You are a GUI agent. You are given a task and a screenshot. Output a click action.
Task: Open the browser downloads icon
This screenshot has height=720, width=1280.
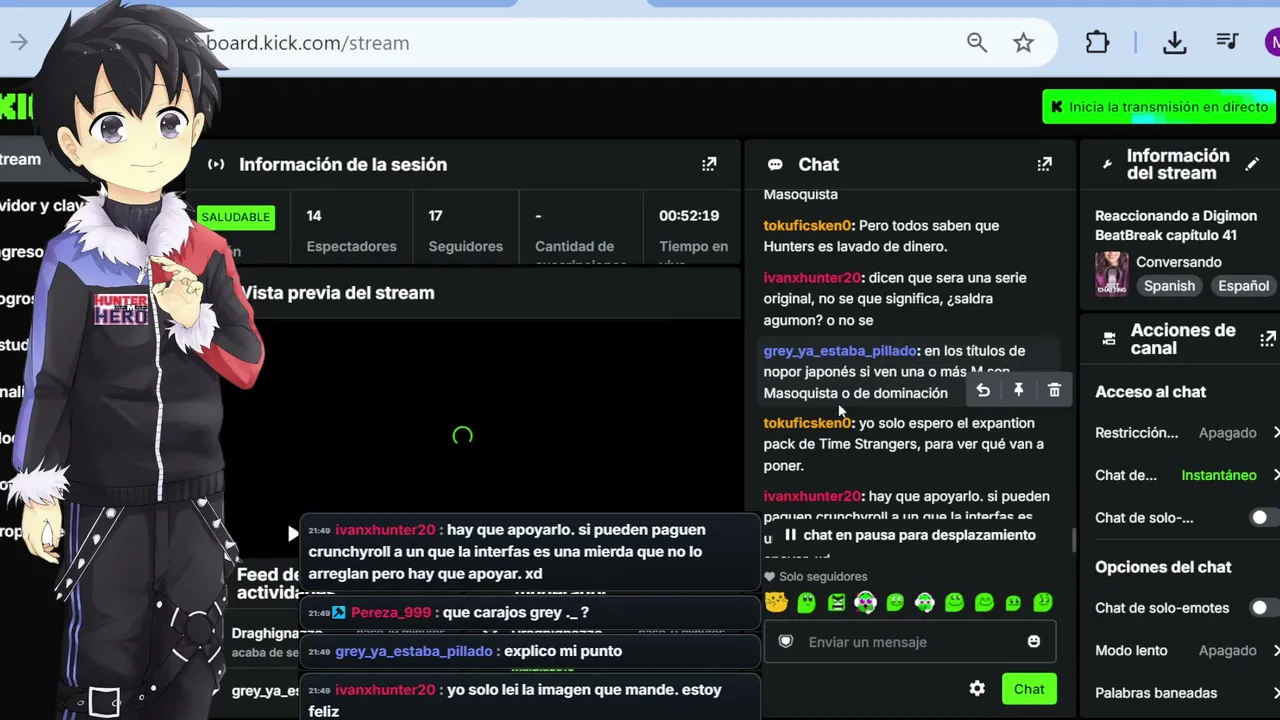pyautogui.click(x=1175, y=42)
